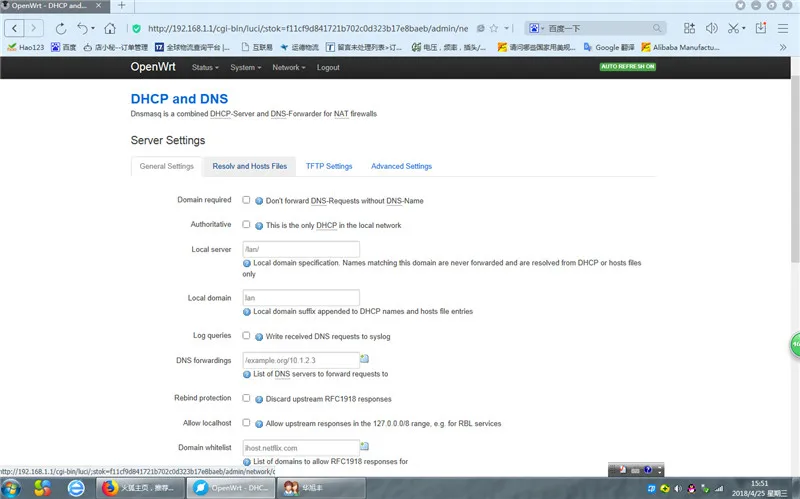This screenshot has width=800, height=499.
Task: Click the browser speaker/mute icon
Action: pyautogui.click(x=711, y=28)
